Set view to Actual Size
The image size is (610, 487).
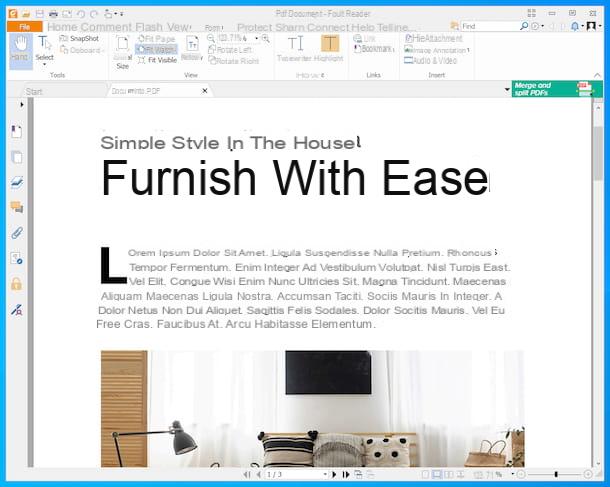pyautogui.click(x=123, y=53)
